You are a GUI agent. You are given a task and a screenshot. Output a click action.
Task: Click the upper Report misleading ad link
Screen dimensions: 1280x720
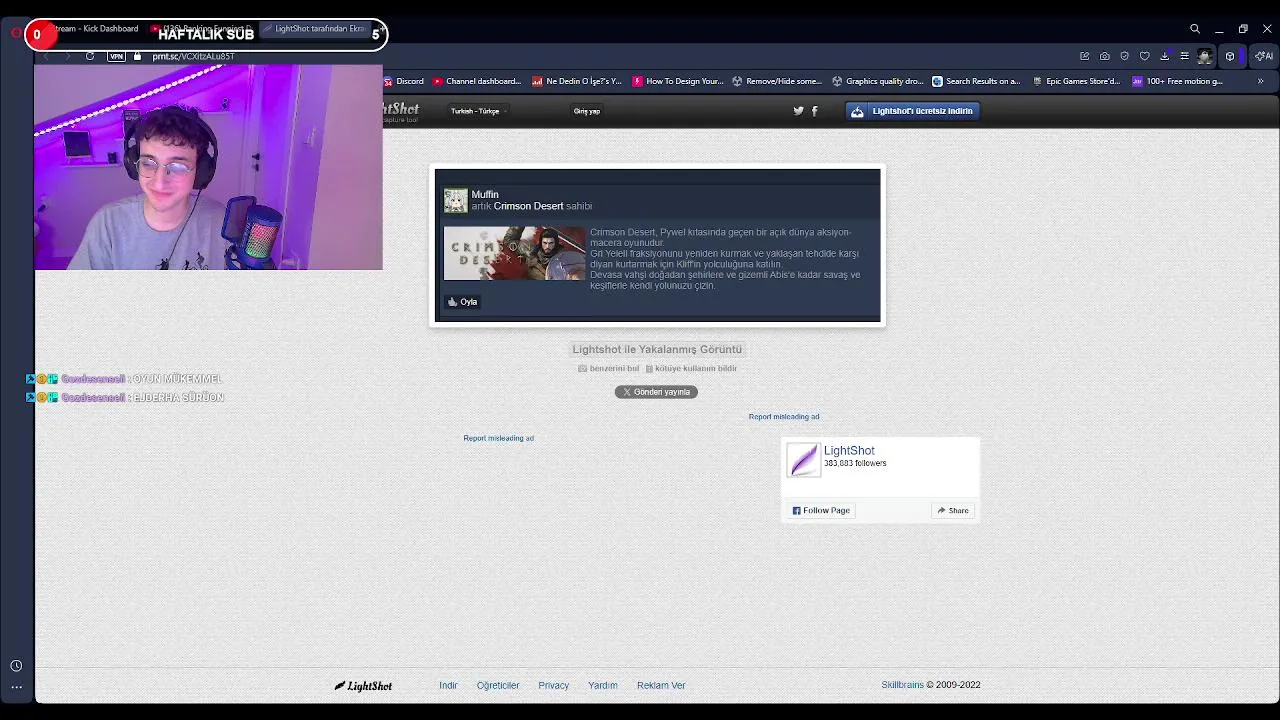coord(784,417)
